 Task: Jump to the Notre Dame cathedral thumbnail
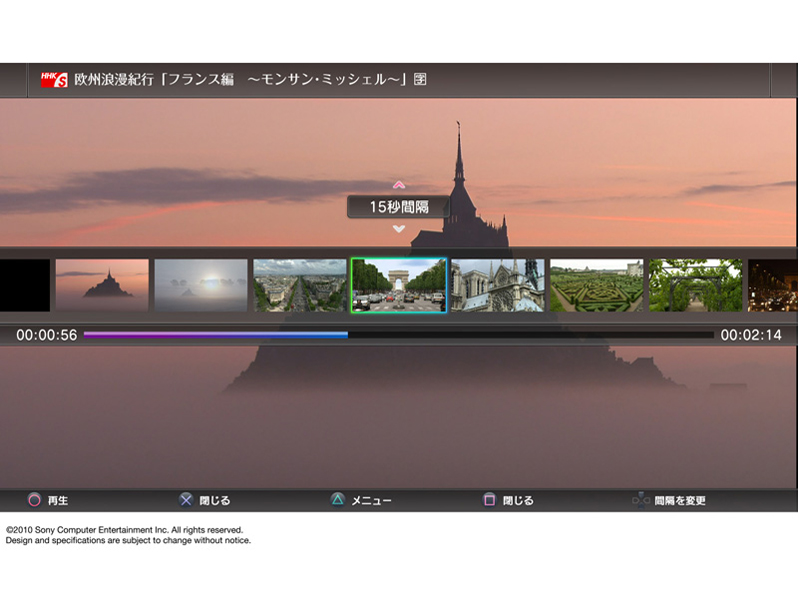click(x=497, y=285)
